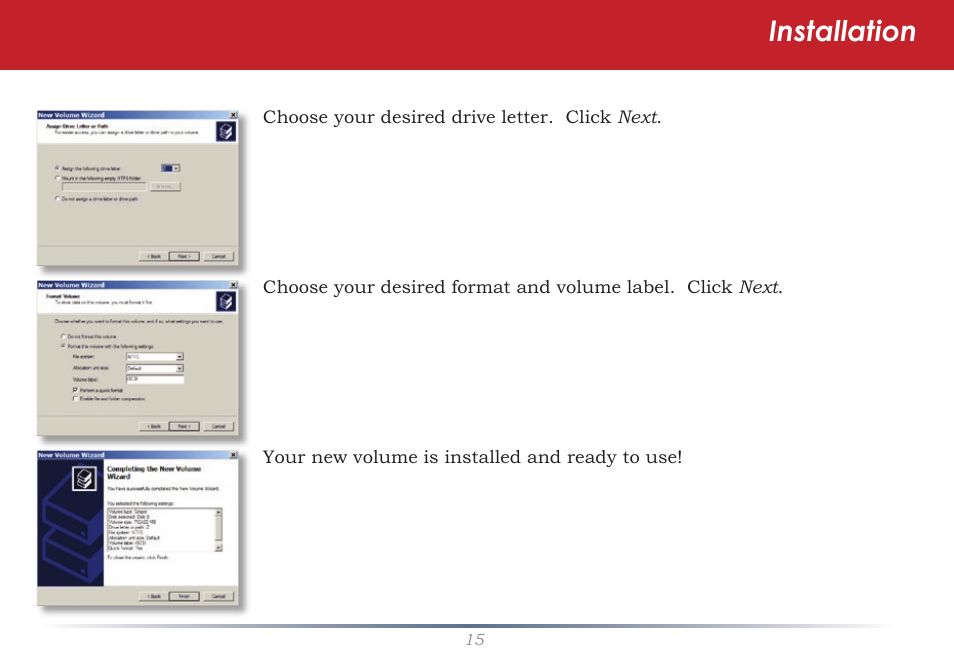The height and width of the screenshot is (661, 954).
Task: Close the Assign Drive Letter or Path dialog
Action: pyautogui.click(x=233, y=114)
